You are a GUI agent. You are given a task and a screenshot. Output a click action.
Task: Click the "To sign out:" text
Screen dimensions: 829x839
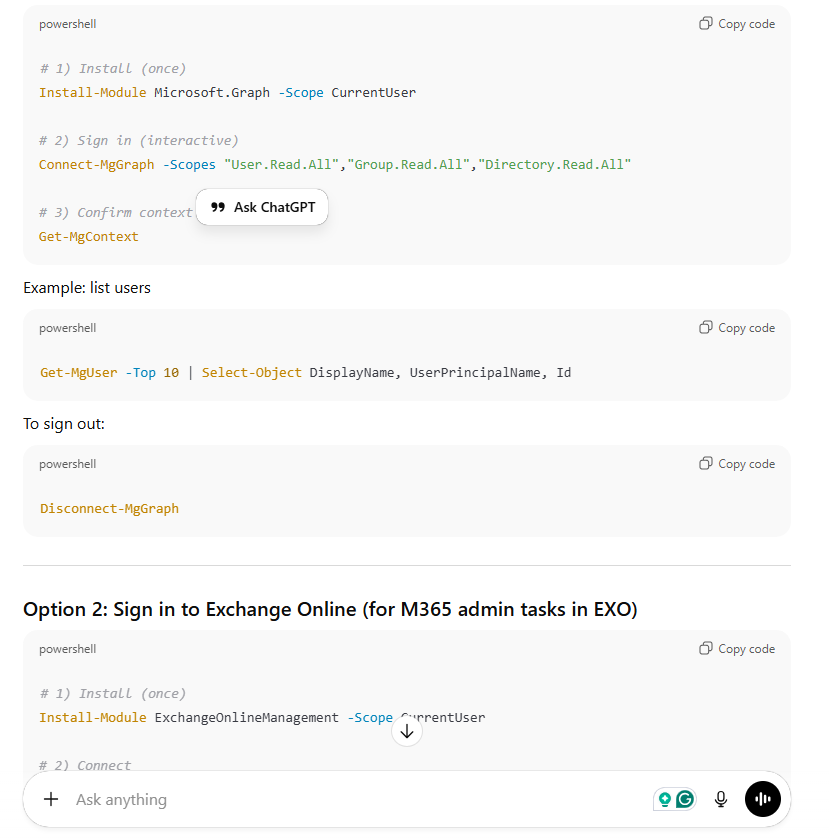64,424
